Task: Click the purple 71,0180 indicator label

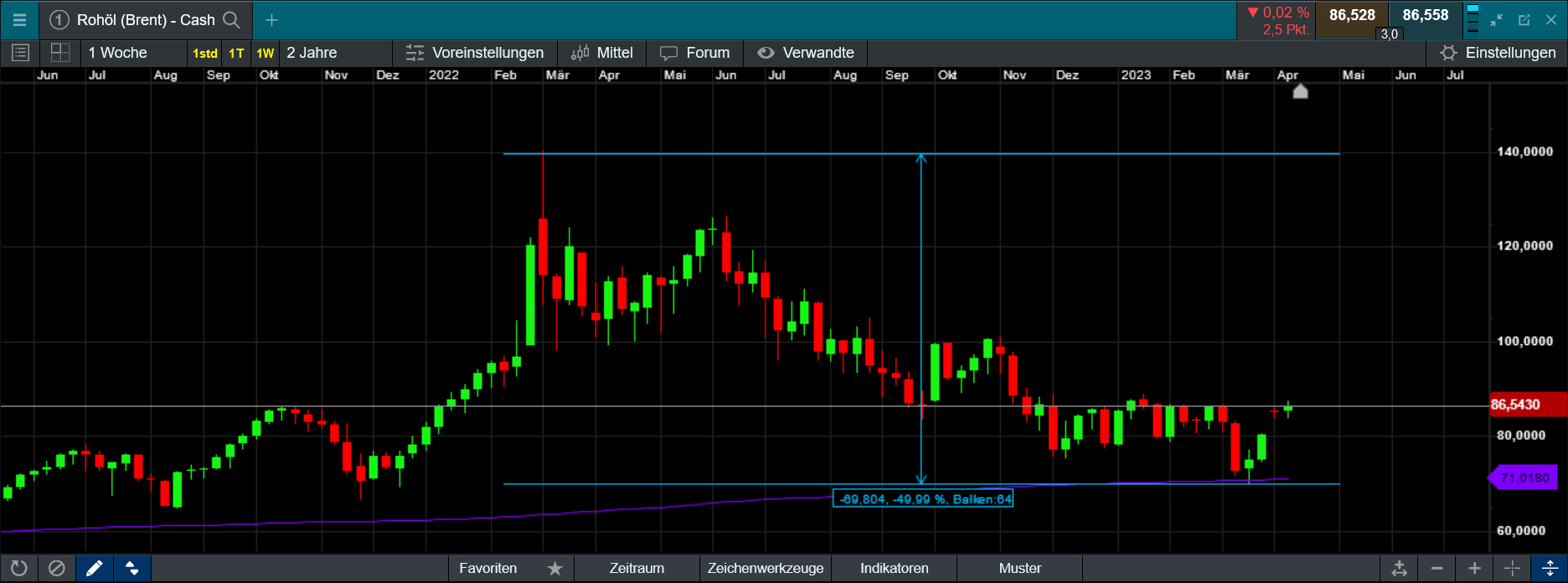Action: (x=1523, y=478)
